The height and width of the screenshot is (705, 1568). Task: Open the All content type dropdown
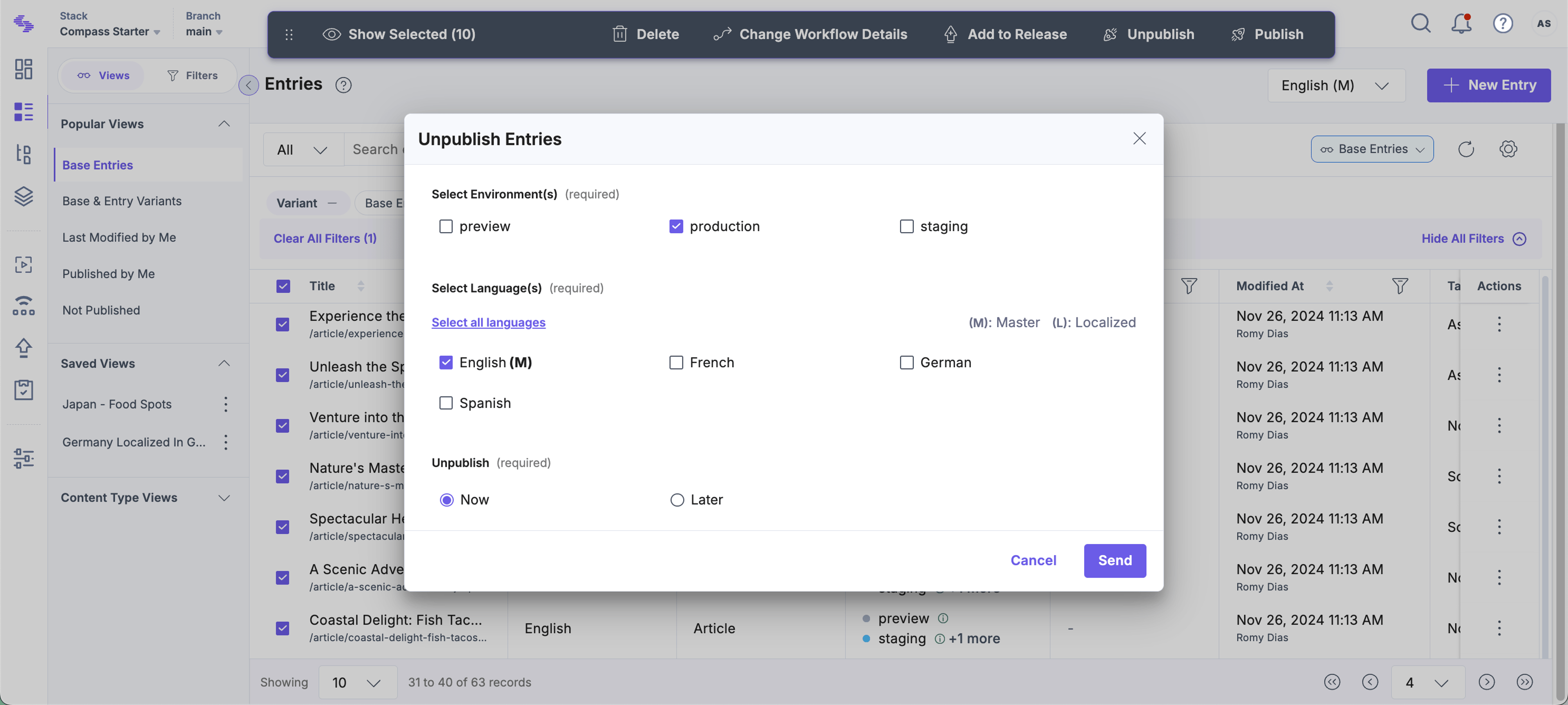pyautogui.click(x=303, y=149)
